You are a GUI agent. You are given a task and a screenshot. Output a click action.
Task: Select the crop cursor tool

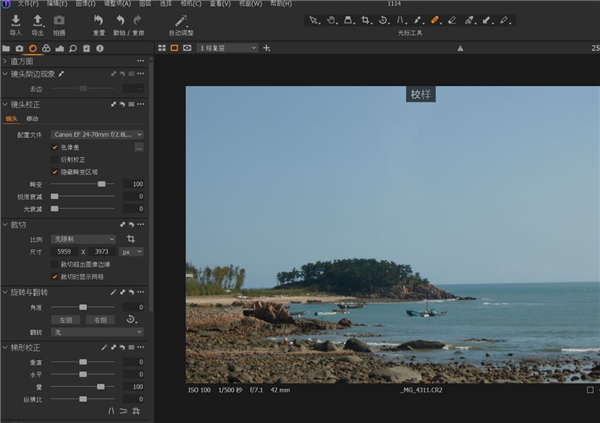pyautogui.click(x=366, y=20)
